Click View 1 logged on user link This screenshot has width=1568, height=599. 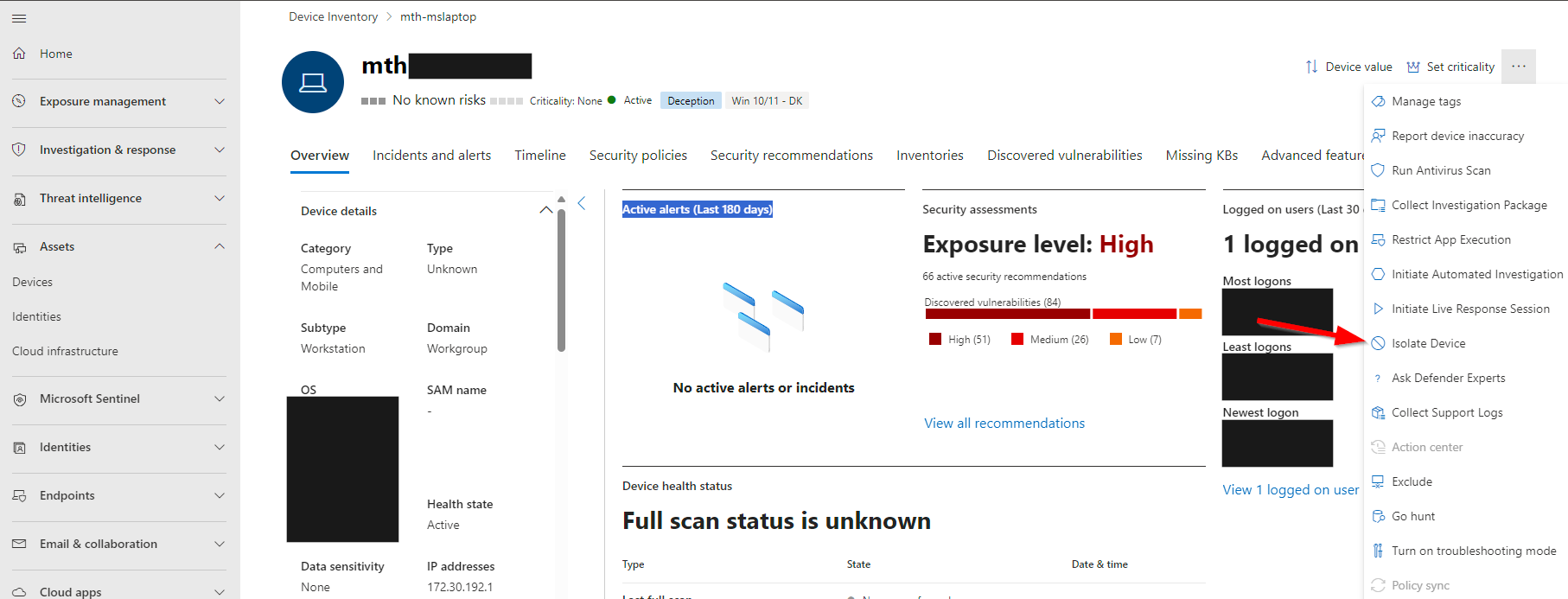point(1291,490)
